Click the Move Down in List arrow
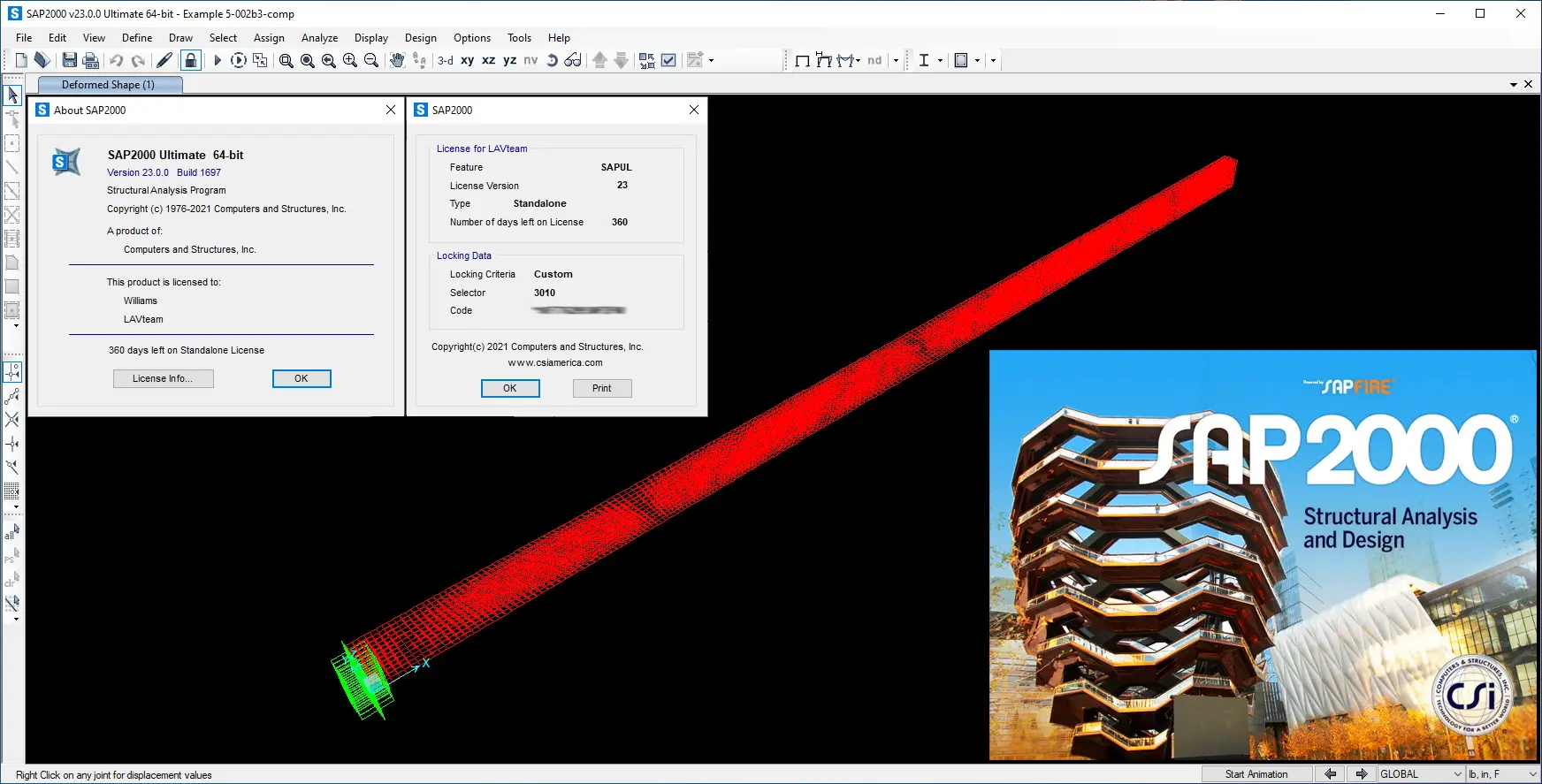Screen dimensions: 1542x784 (622, 60)
